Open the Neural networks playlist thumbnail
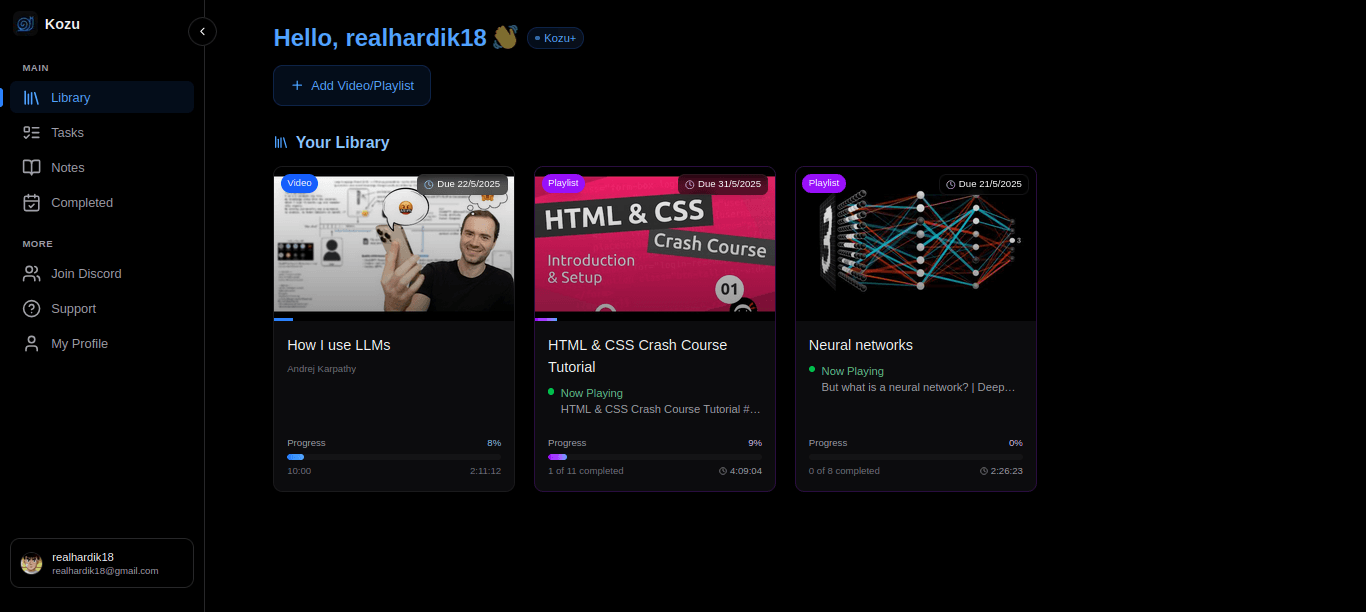This screenshot has width=1366, height=612. pyautogui.click(x=915, y=243)
